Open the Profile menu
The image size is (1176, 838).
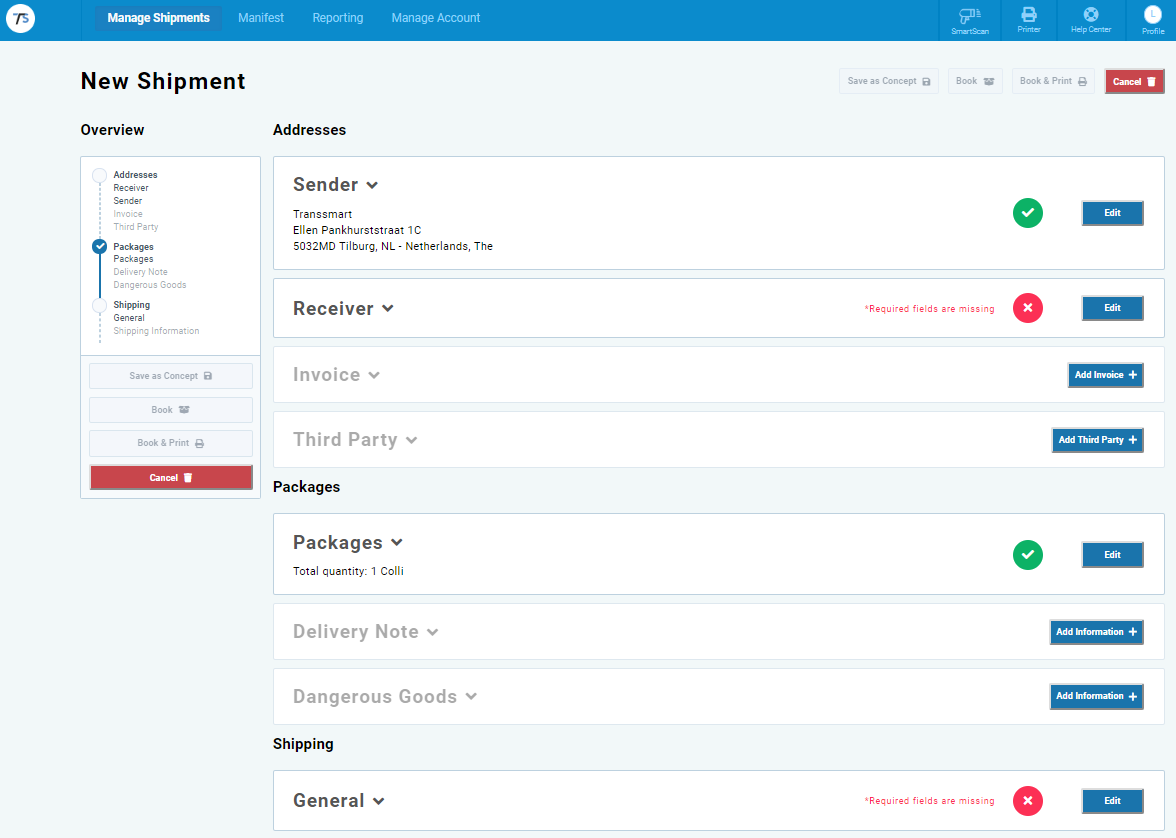pos(1152,20)
